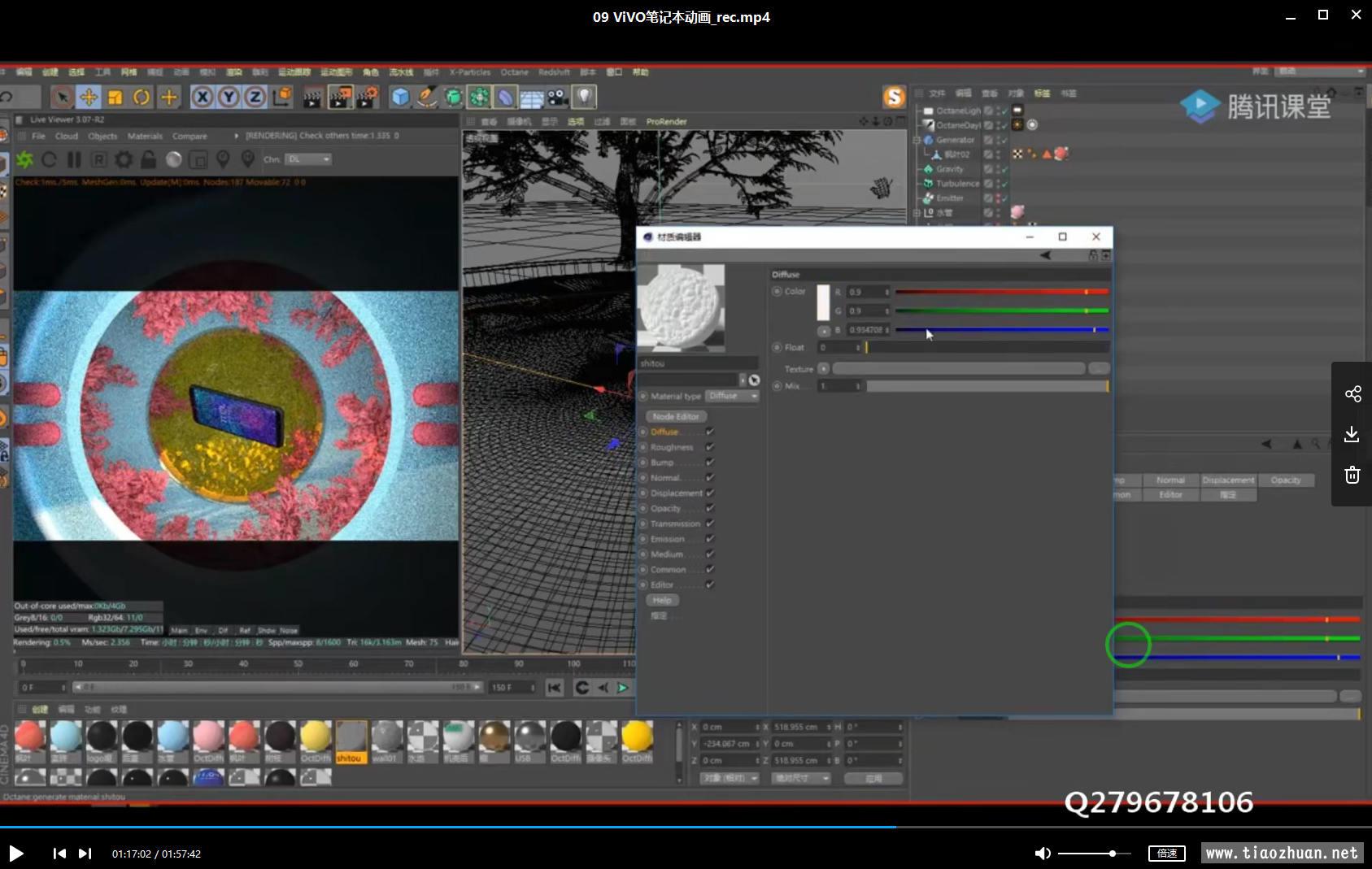Open Live Viewer settings gear

coord(124,159)
